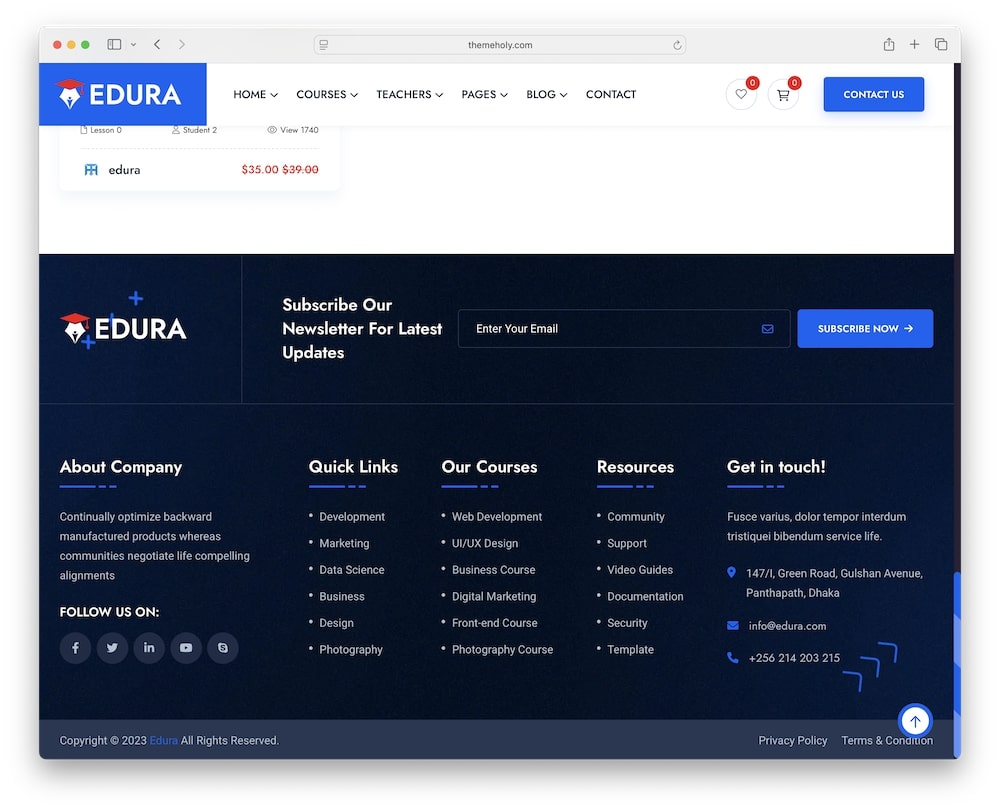Image resolution: width=1000 pixels, height=811 pixels.
Task: Click the Skype social icon
Action: 223,648
